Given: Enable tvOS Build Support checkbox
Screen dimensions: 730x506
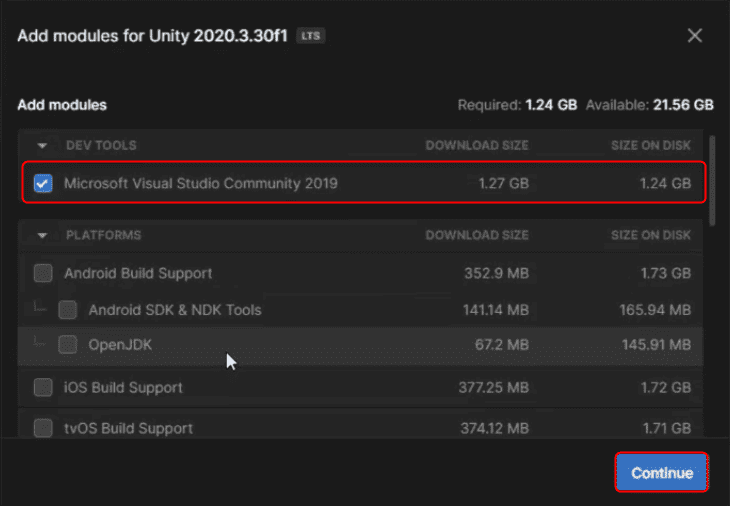Looking at the screenshot, I should tap(43, 428).
